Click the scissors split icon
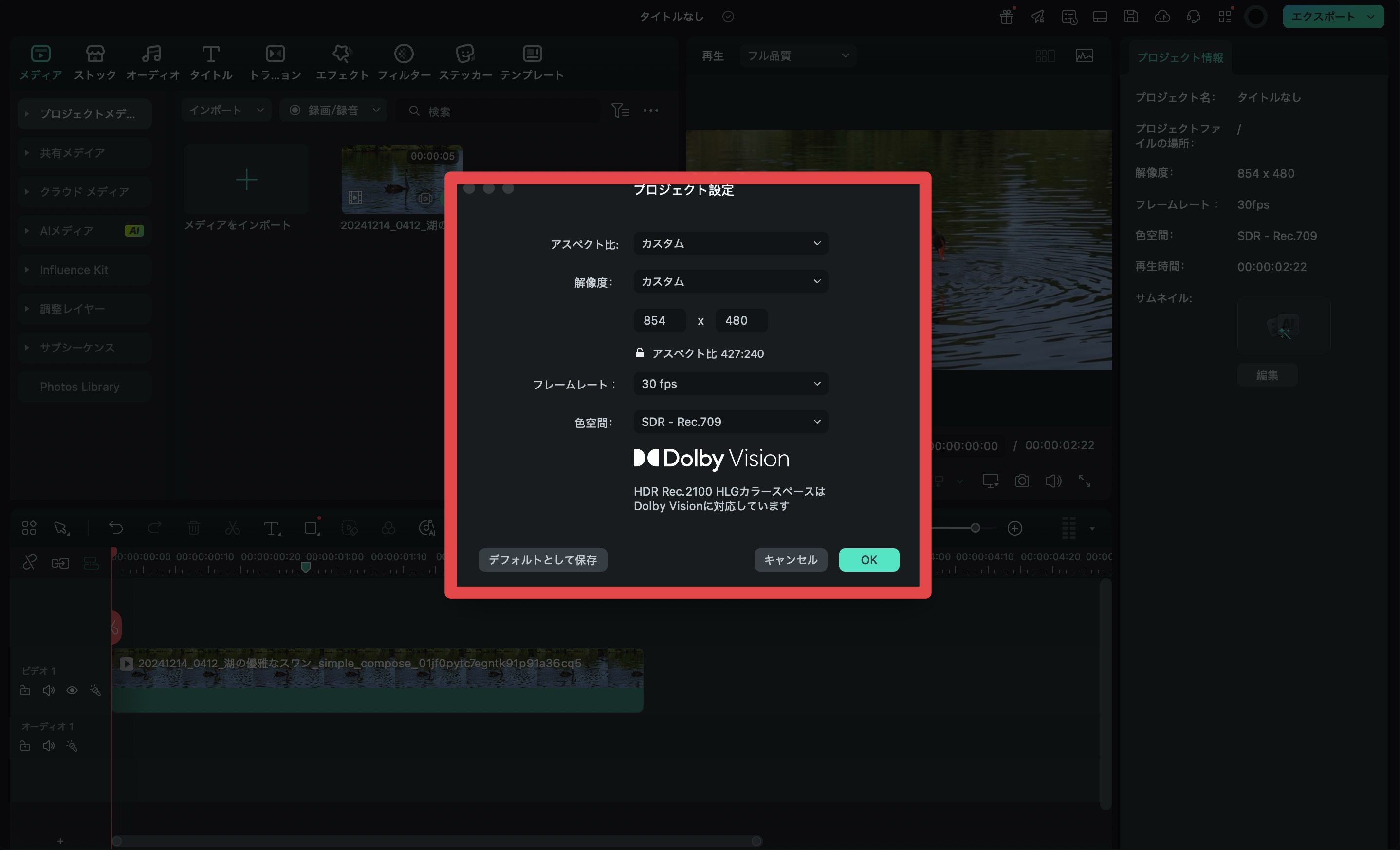Image resolution: width=1400 pixels, height=850 pixels. tap(232, 528)
